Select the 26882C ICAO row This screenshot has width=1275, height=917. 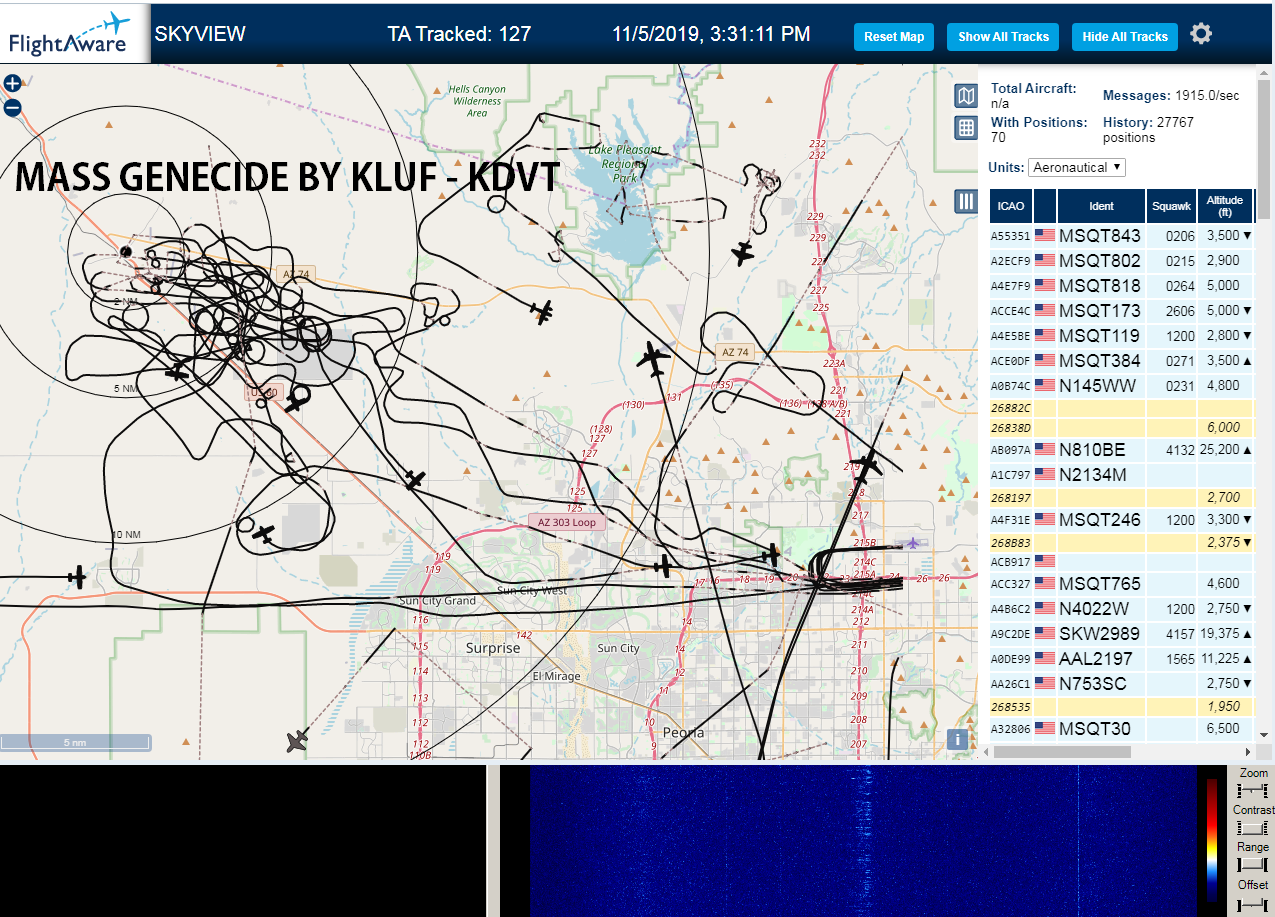pos(1121,408)
